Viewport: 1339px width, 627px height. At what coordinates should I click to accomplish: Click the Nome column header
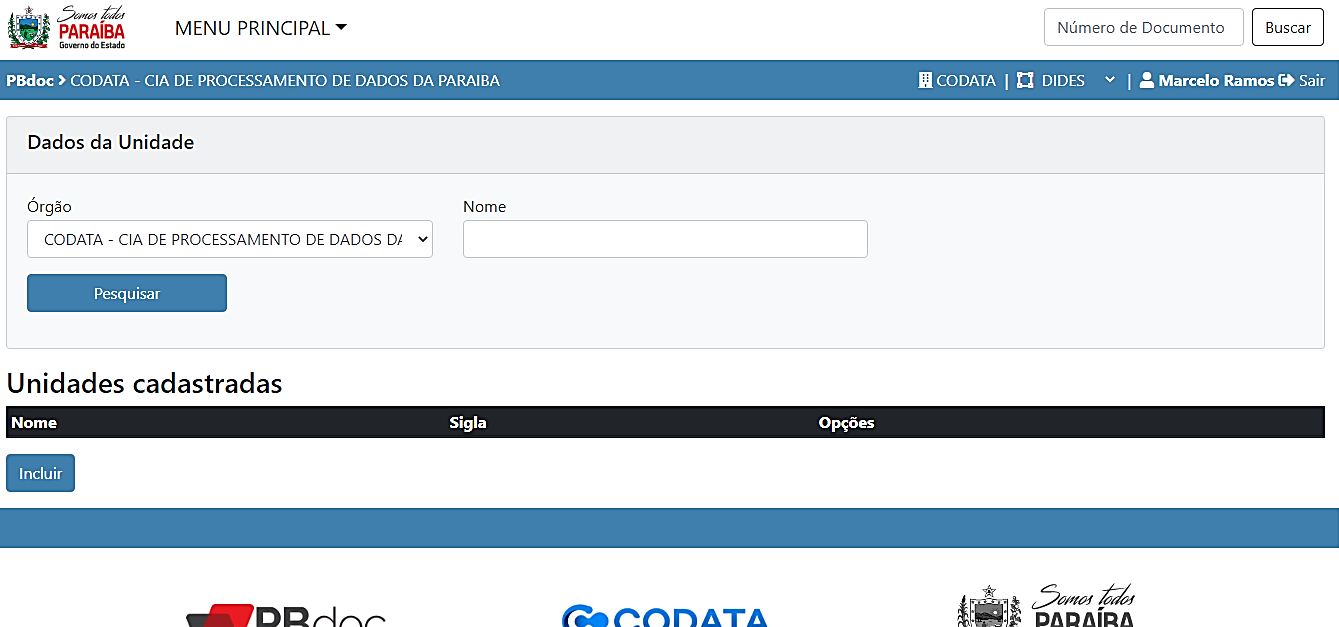[x=34, y=423]
